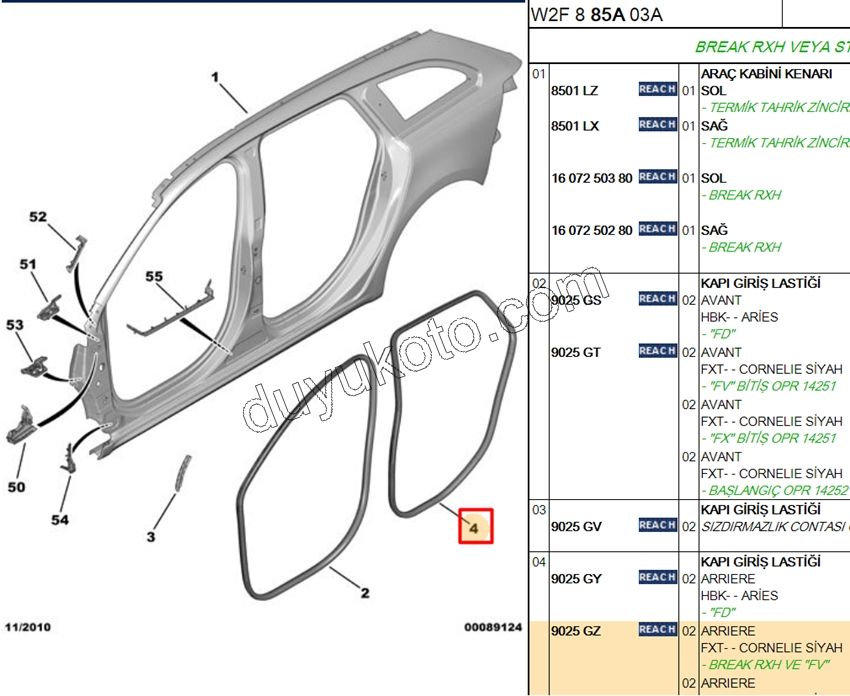Click callout 52 near the upper bracket

pyautogui.click(x=38, y=217)
